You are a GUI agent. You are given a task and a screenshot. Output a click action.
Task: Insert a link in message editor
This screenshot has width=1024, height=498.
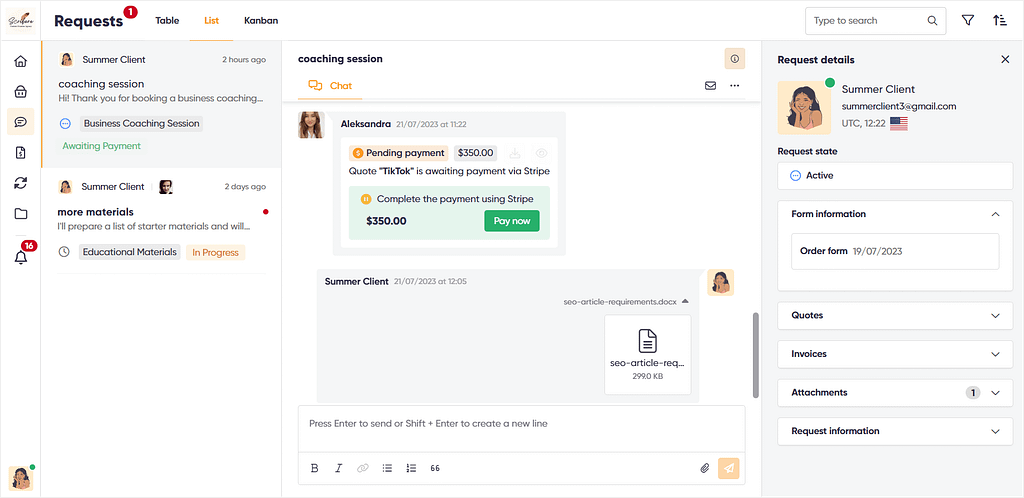tap(362, 468)
